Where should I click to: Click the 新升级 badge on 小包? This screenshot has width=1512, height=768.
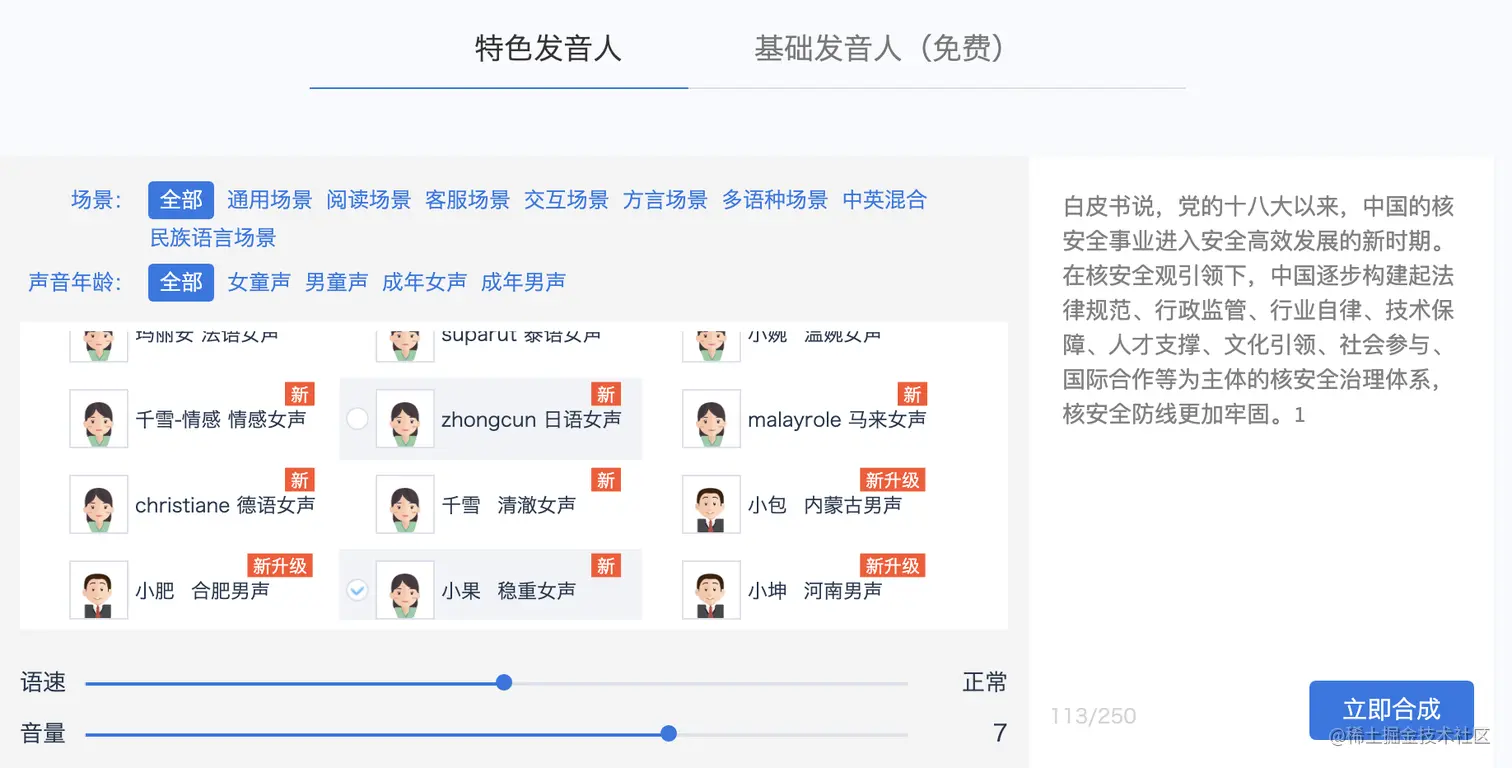coord(892,480)
